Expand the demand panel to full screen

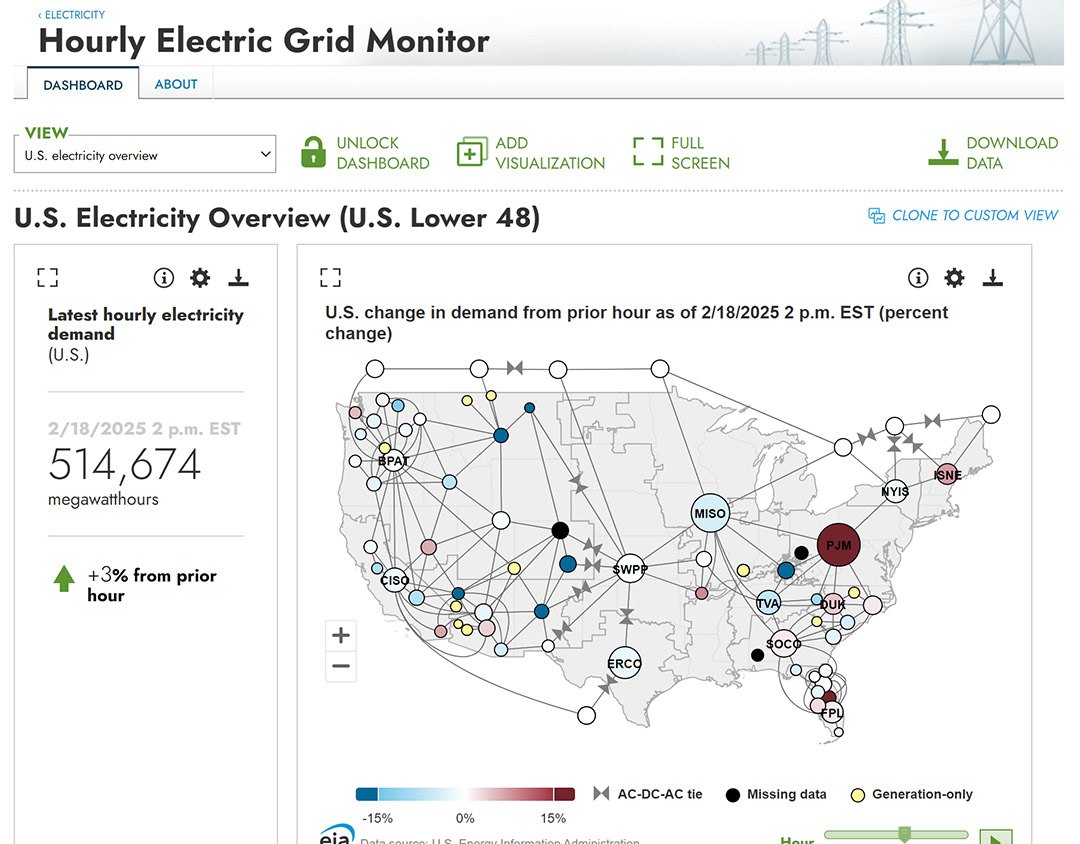[48, 278]
